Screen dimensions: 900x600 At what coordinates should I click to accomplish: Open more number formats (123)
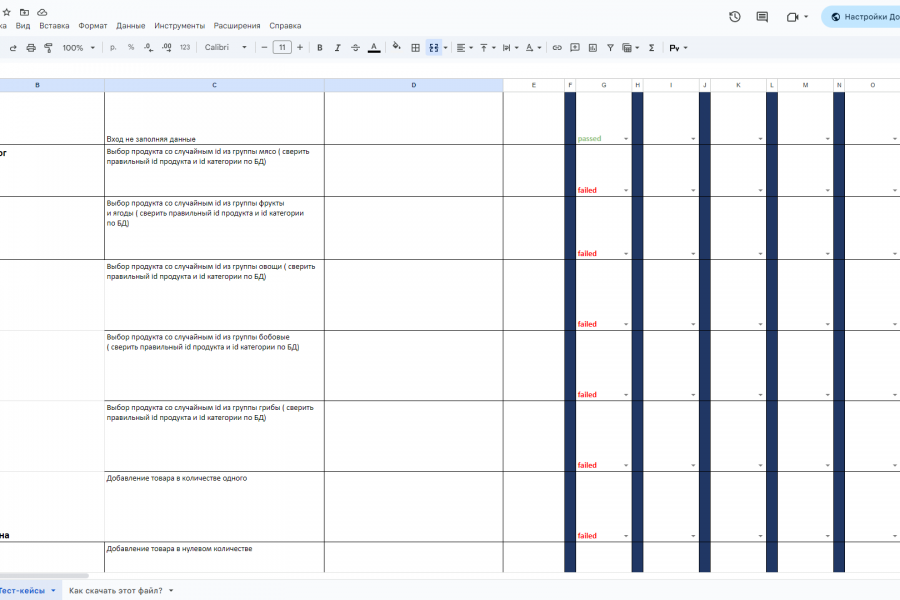tap(185, 48)
